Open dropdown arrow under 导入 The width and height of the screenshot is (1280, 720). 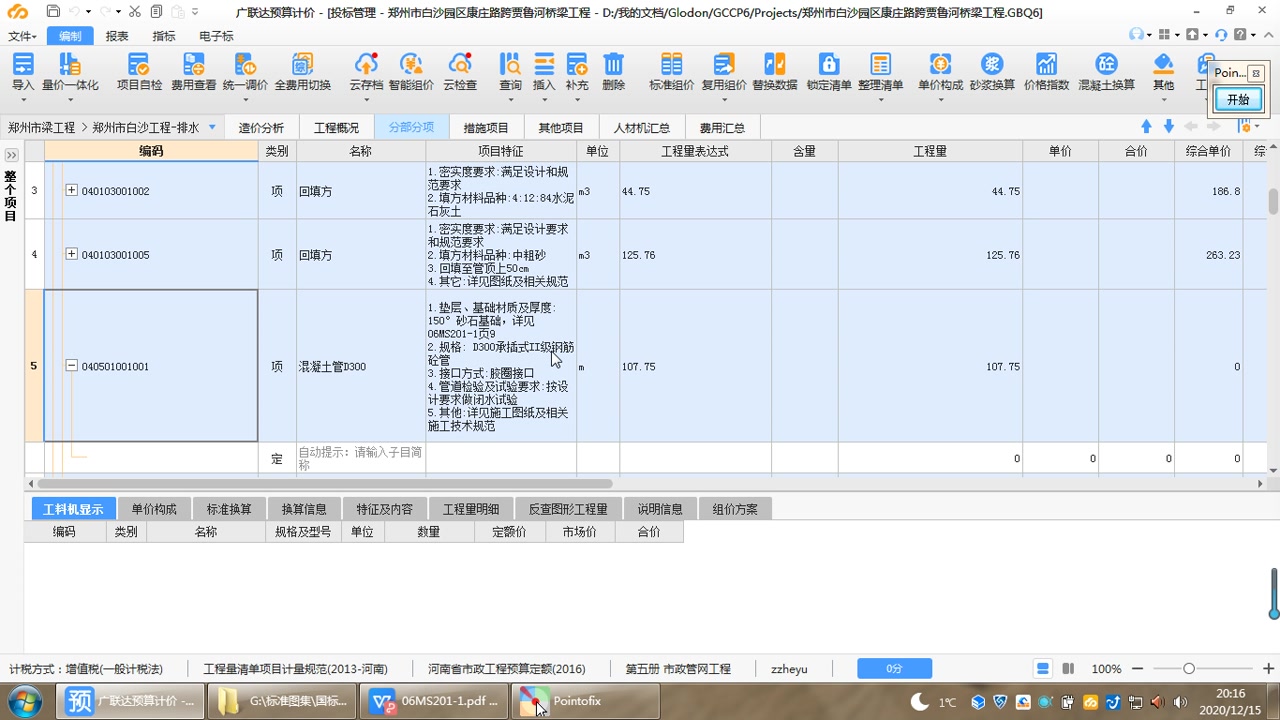(x=22, y=101)
